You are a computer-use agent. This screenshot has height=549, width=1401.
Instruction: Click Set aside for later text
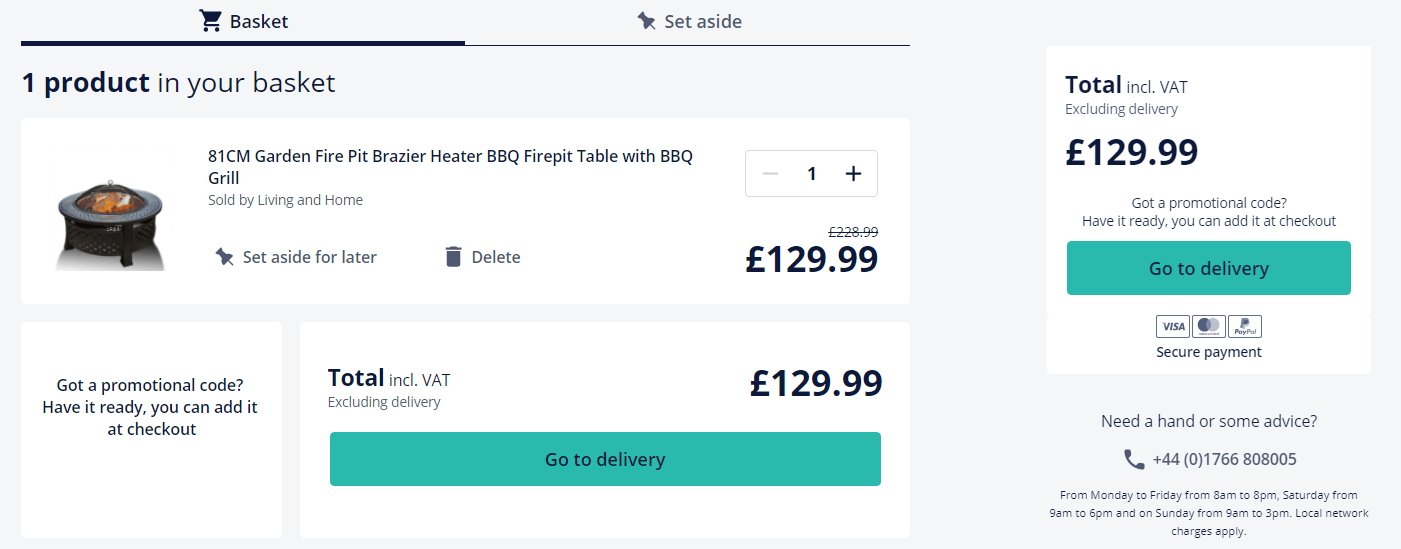click(x=310, y=257)
